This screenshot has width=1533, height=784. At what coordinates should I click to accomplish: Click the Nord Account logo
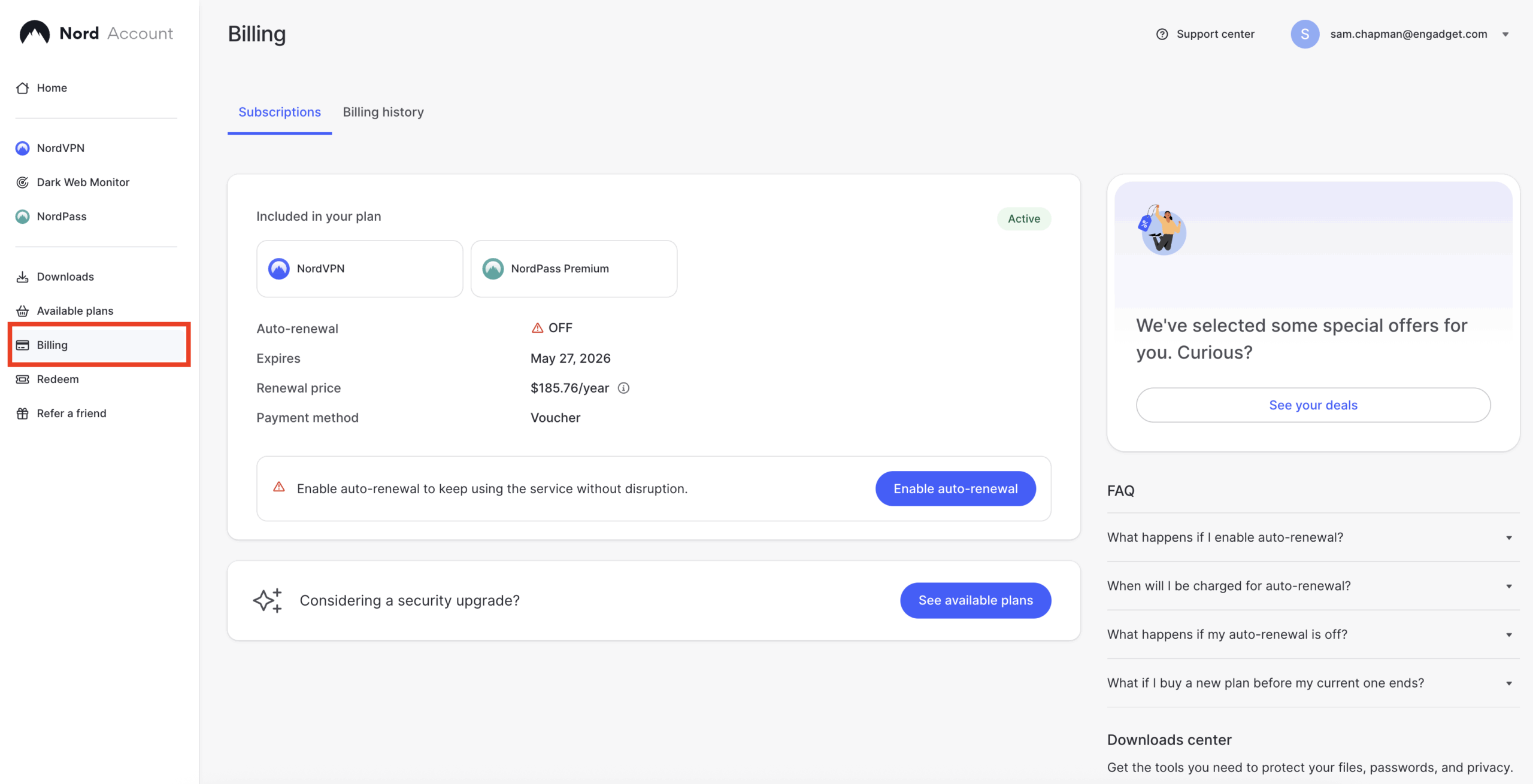[x=95, y=33]
